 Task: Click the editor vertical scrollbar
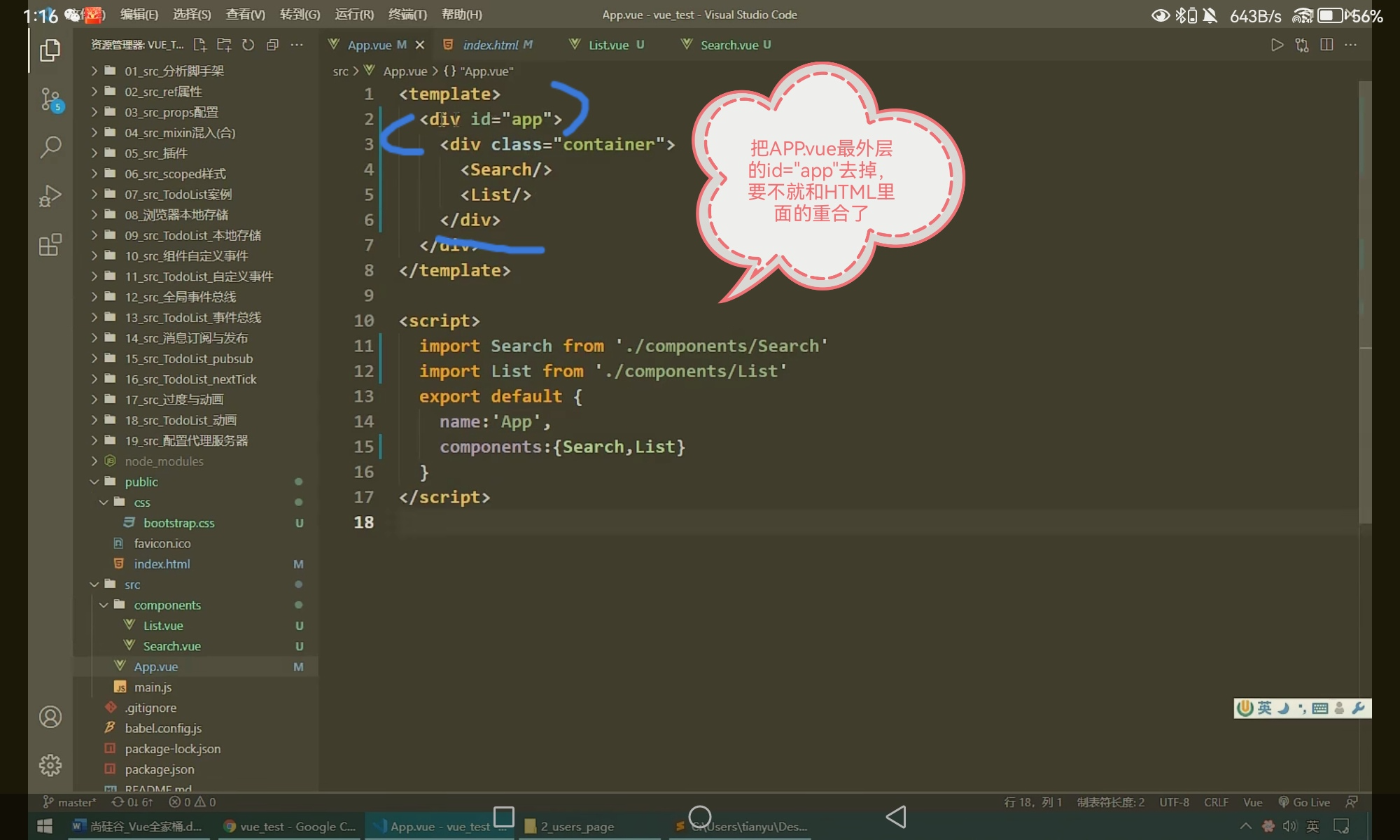click(1364, 301)
